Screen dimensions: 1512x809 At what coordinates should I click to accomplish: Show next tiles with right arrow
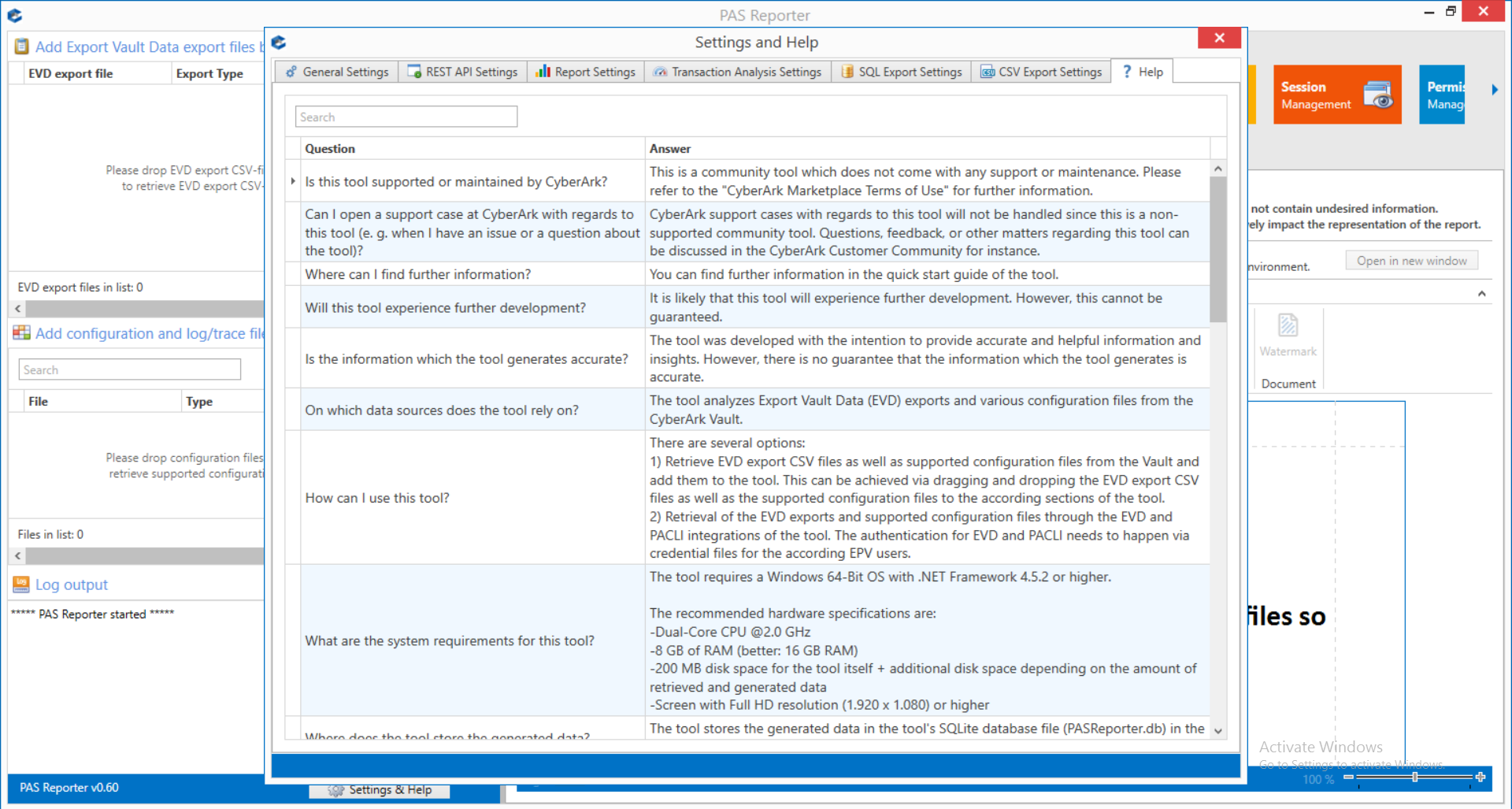coord(1495,90)
